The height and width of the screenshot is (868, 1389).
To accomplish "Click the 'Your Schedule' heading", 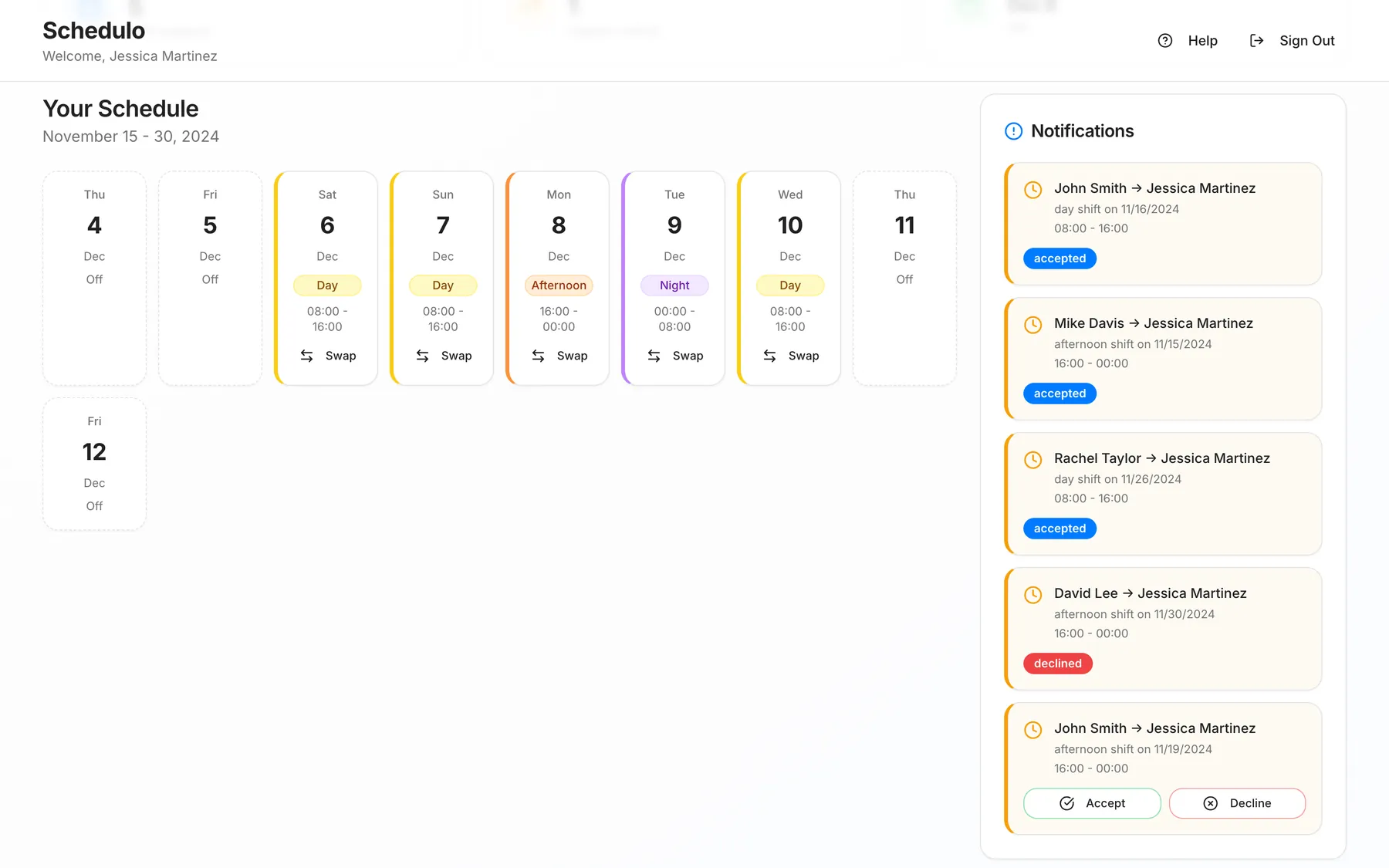I will [120, 109].
